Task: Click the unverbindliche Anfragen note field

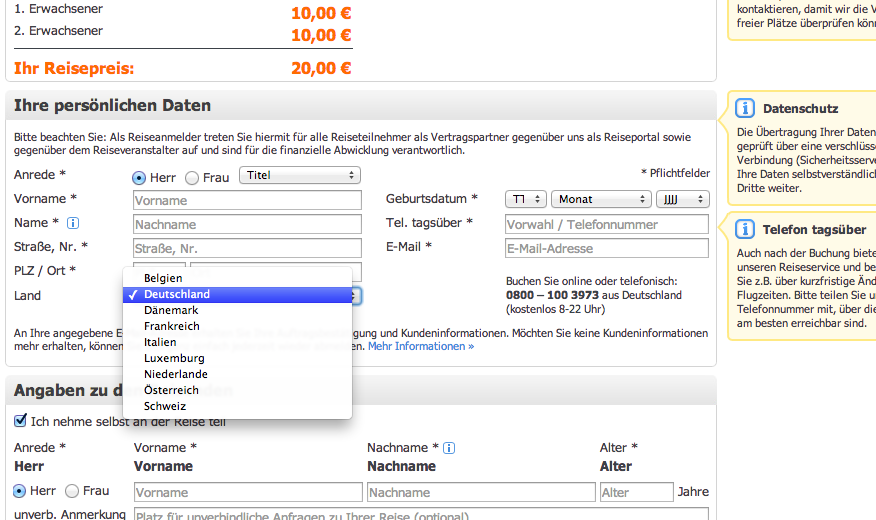Action: (x=421, y=514)
